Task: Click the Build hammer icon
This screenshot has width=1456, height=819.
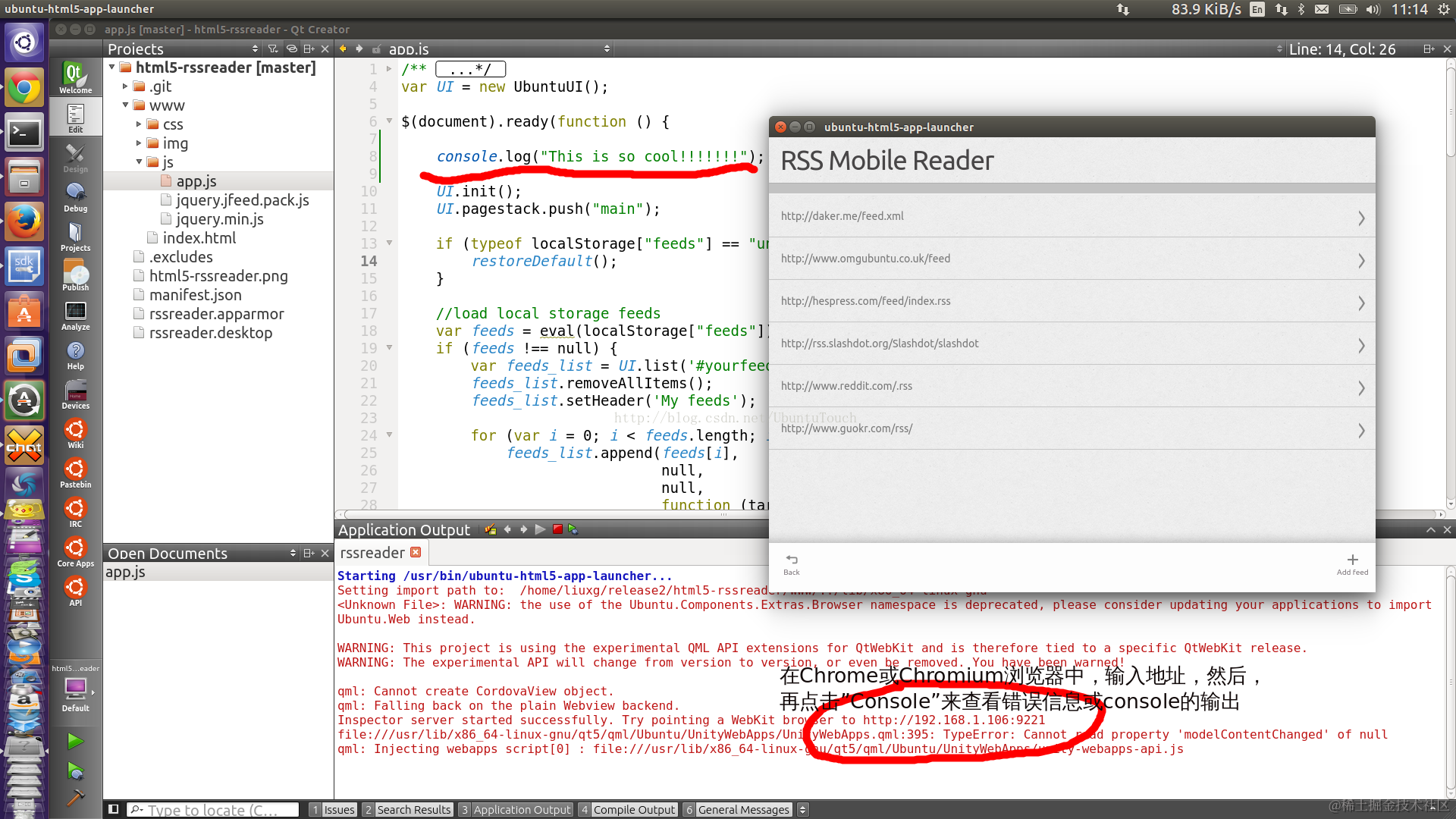Action: click(x=75, y=798)
